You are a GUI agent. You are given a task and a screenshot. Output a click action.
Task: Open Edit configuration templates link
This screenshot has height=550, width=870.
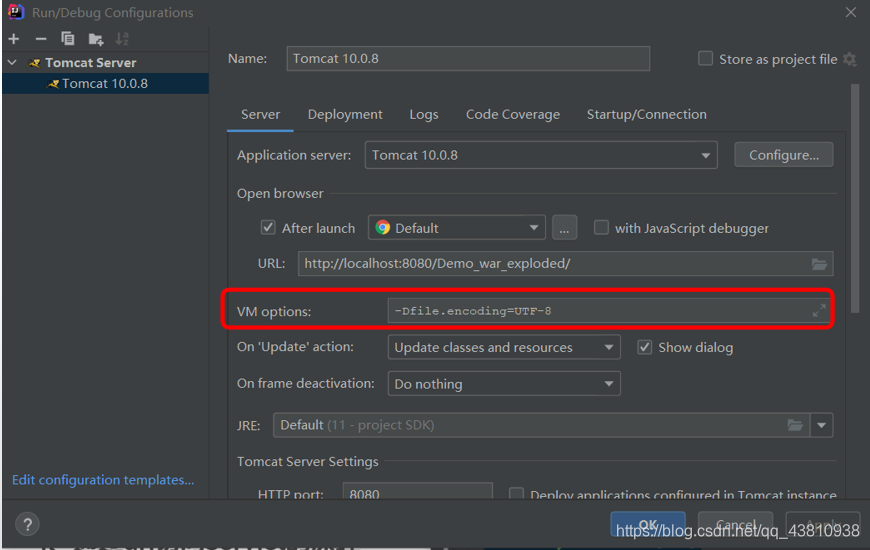[x=103, y=480]
